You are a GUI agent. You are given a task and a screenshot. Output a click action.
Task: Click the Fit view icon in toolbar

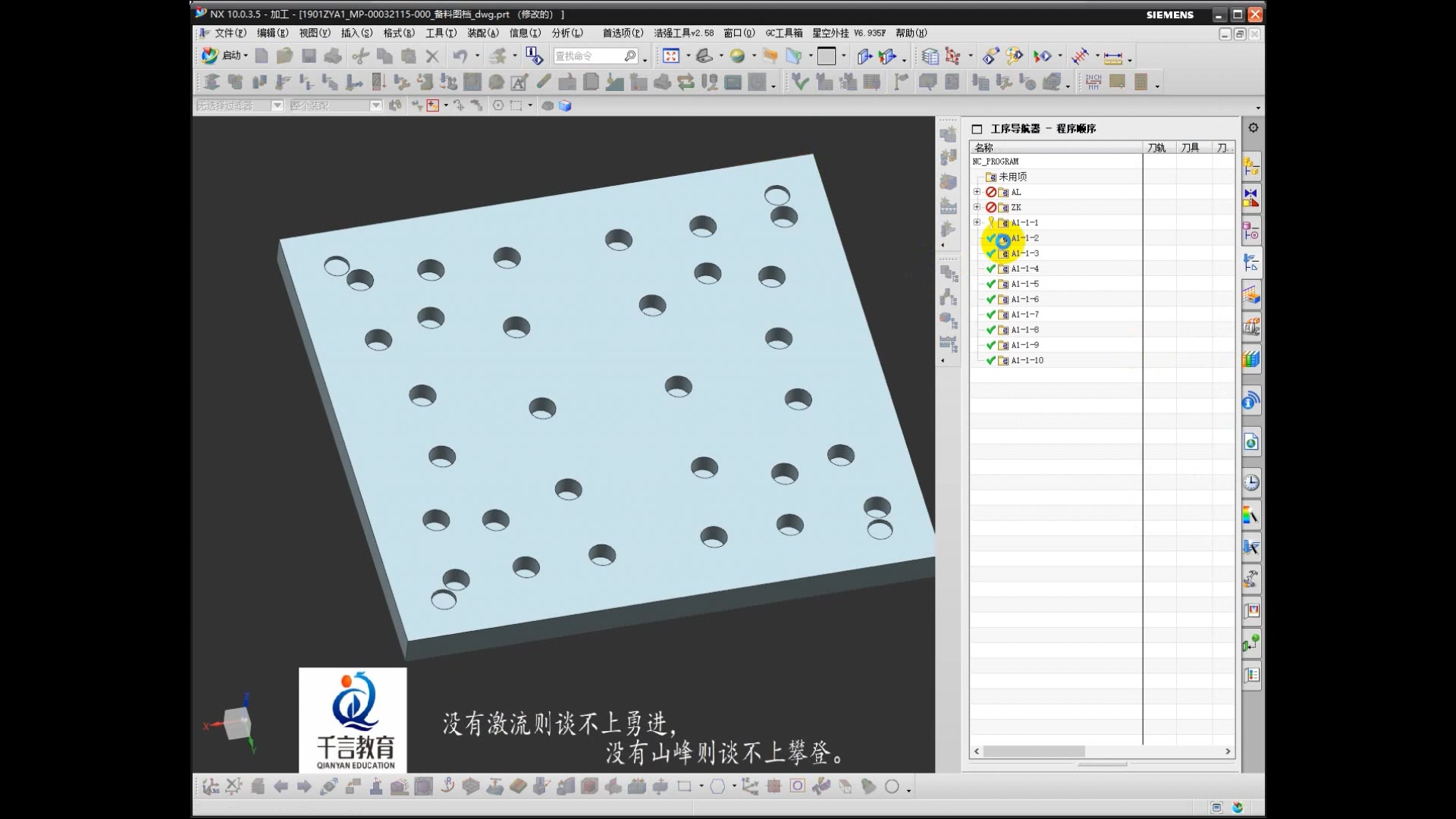[670, 56]
